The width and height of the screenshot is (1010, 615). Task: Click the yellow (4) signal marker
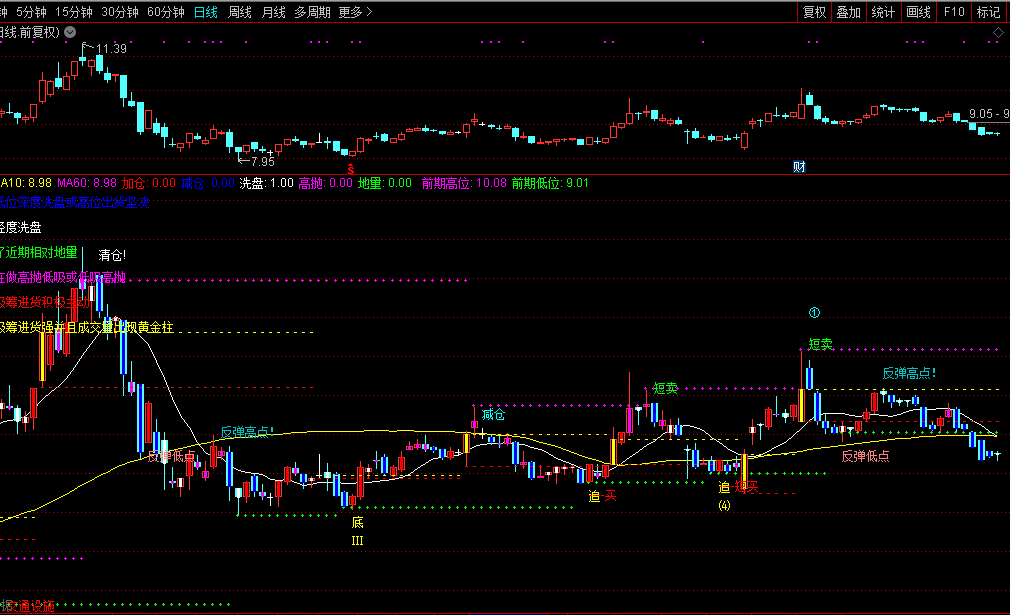(x=724, y=505)
